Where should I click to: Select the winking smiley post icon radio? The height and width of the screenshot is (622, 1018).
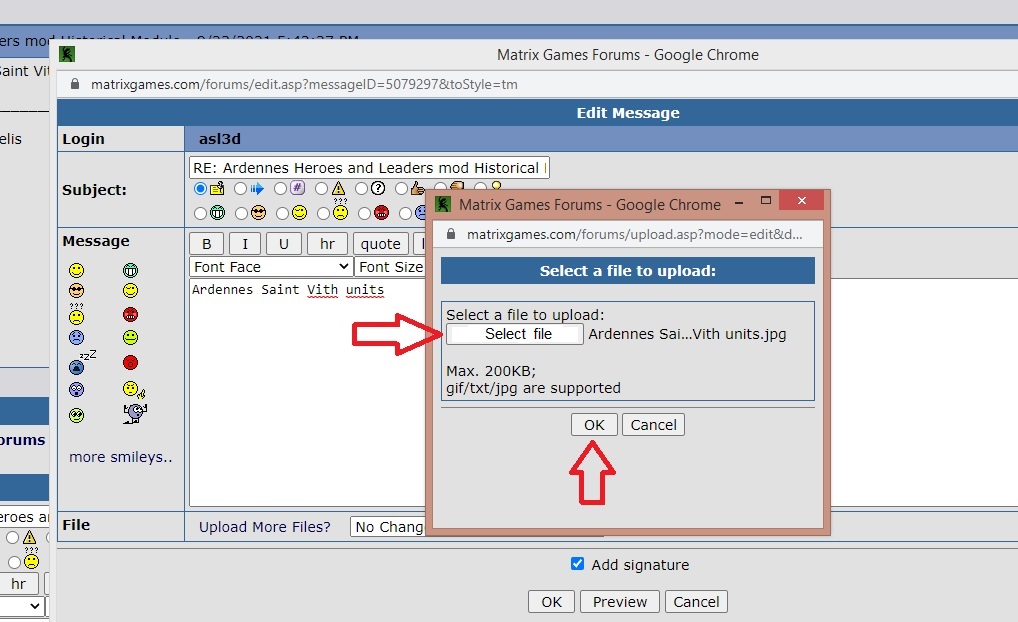(282, 214)
